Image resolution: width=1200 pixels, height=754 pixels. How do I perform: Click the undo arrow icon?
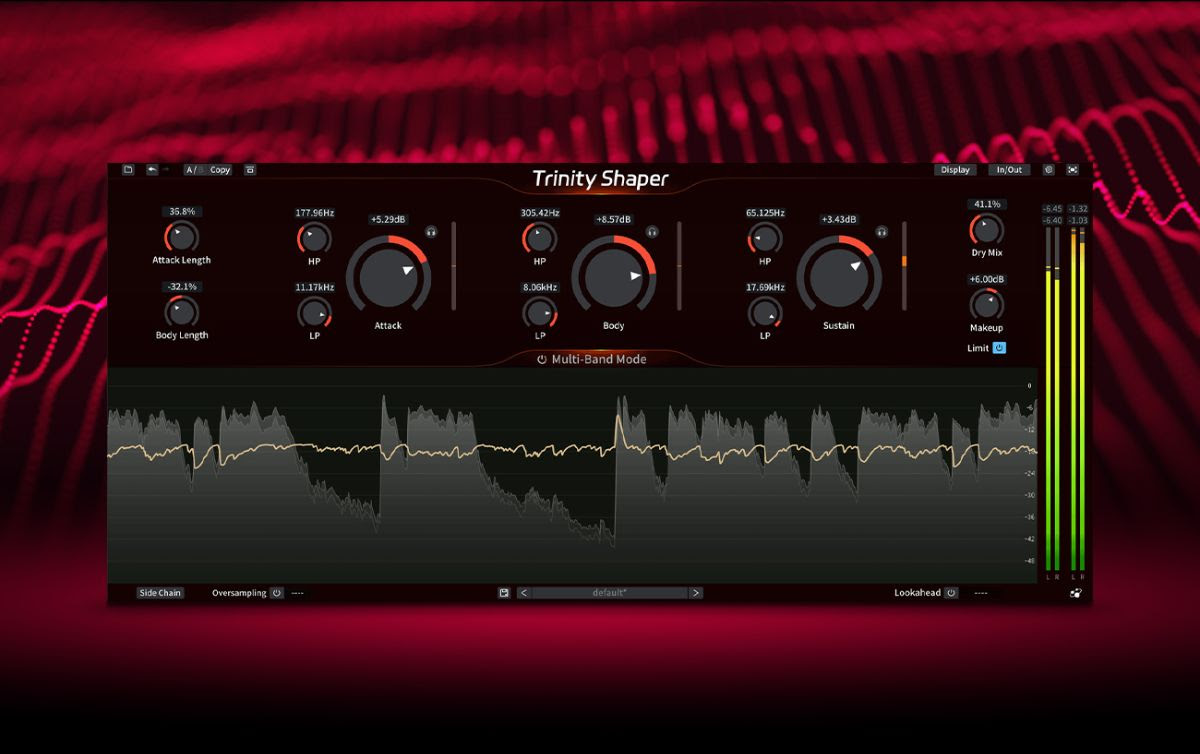[x=152, y=170]
